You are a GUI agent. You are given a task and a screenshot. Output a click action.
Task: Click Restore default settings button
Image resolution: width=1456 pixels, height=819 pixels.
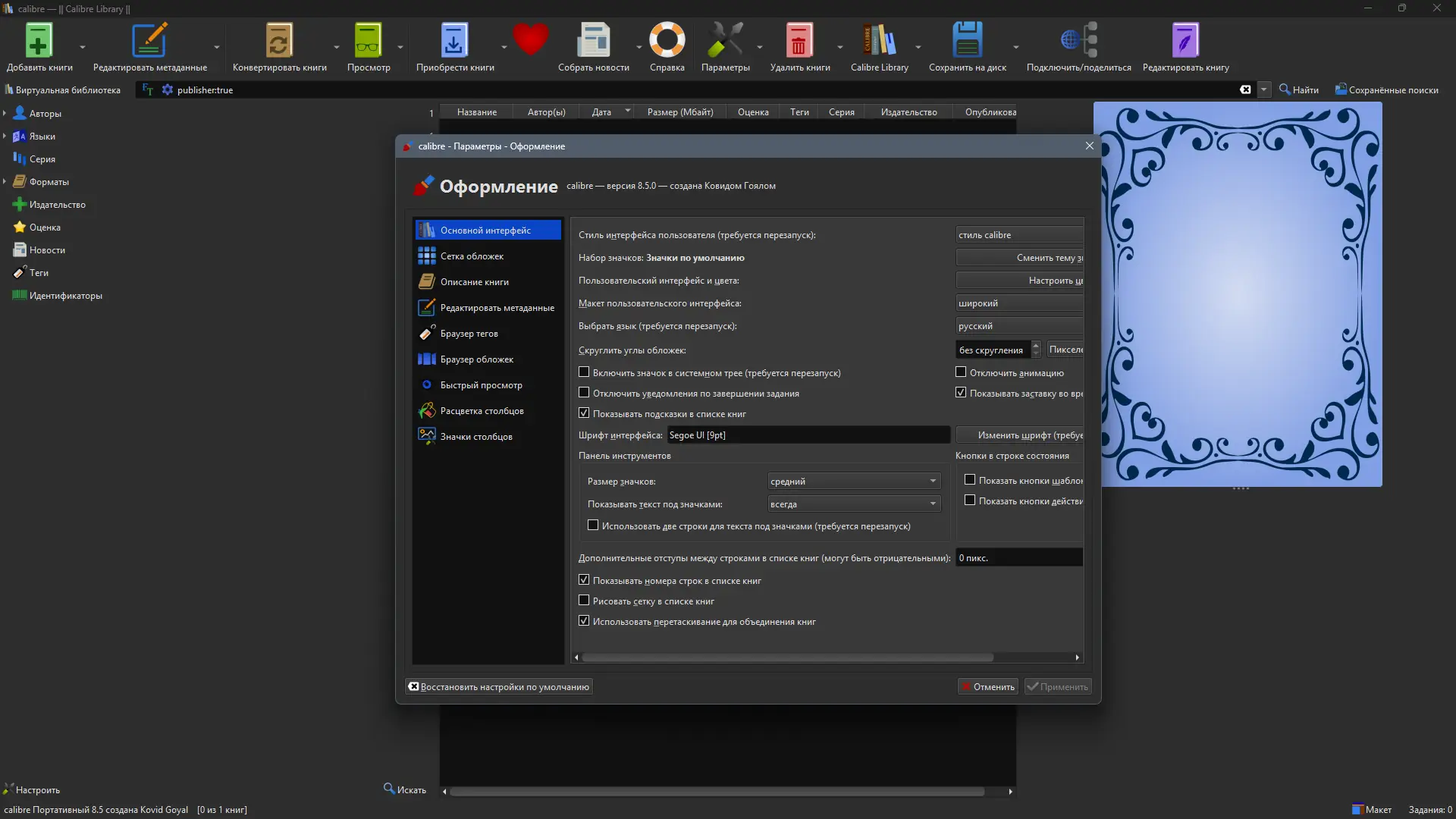(499, 687)
